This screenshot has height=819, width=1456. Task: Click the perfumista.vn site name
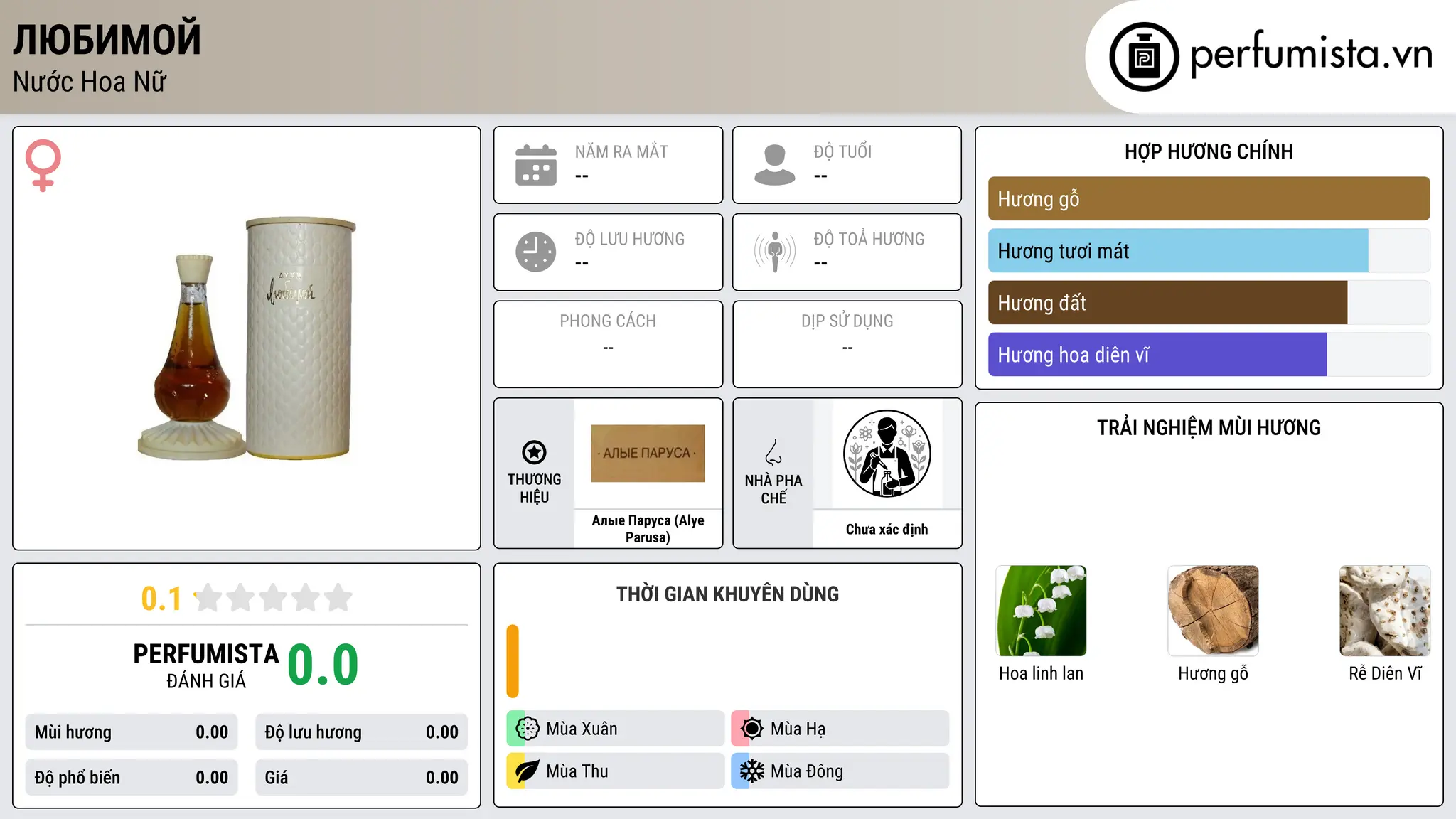point(1311,54)
